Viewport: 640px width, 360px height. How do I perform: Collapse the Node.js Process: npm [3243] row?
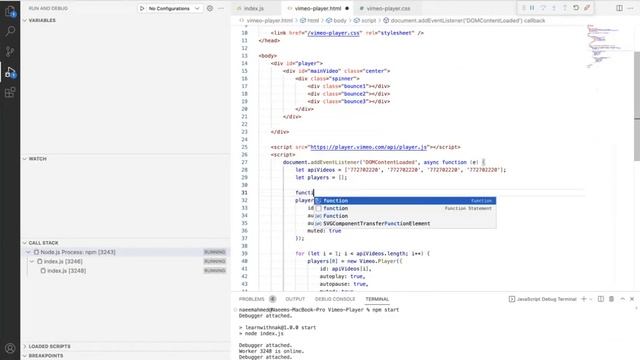[28, 252]
